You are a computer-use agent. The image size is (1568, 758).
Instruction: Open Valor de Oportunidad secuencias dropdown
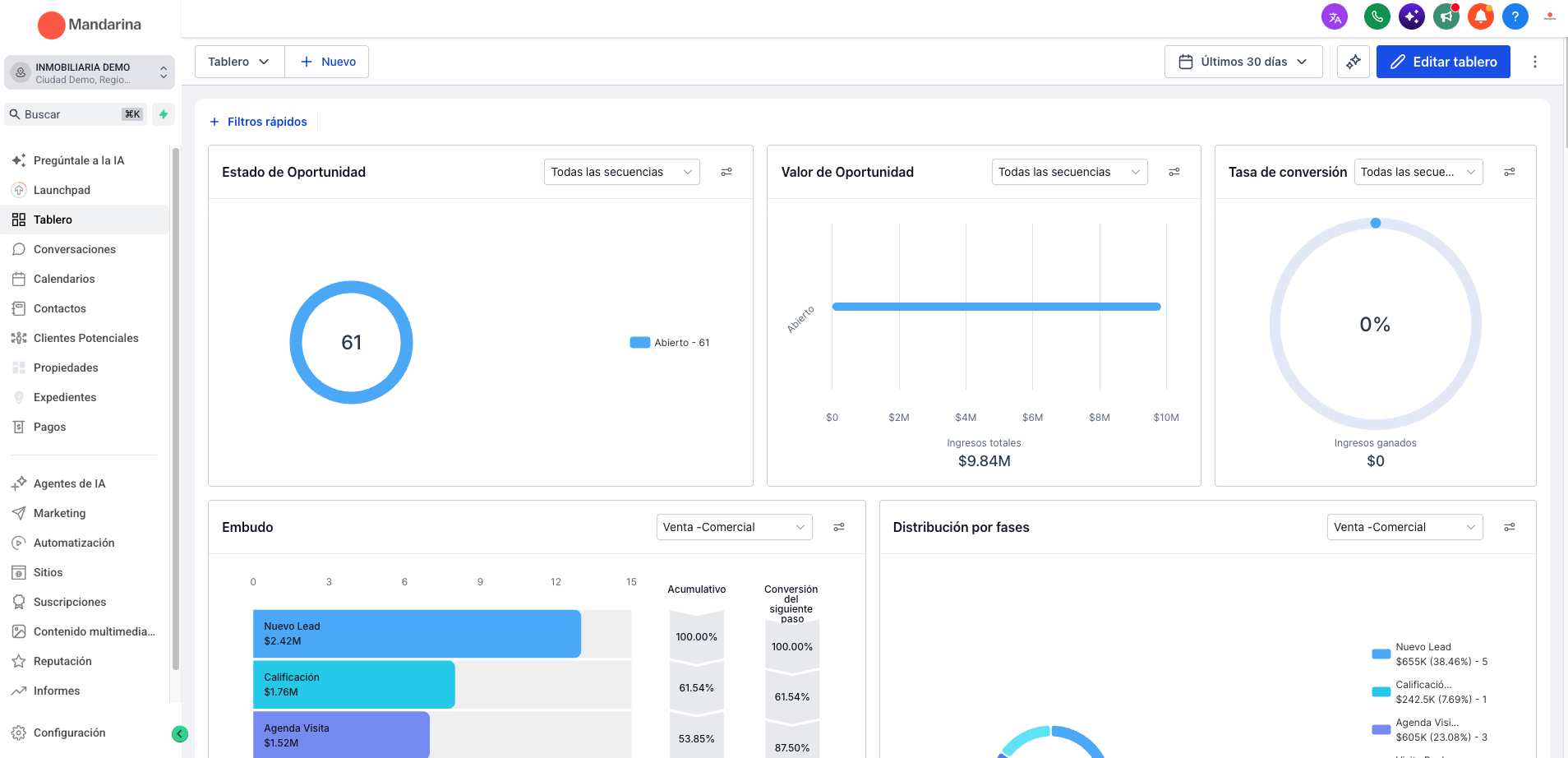(x=1070, y=172)
